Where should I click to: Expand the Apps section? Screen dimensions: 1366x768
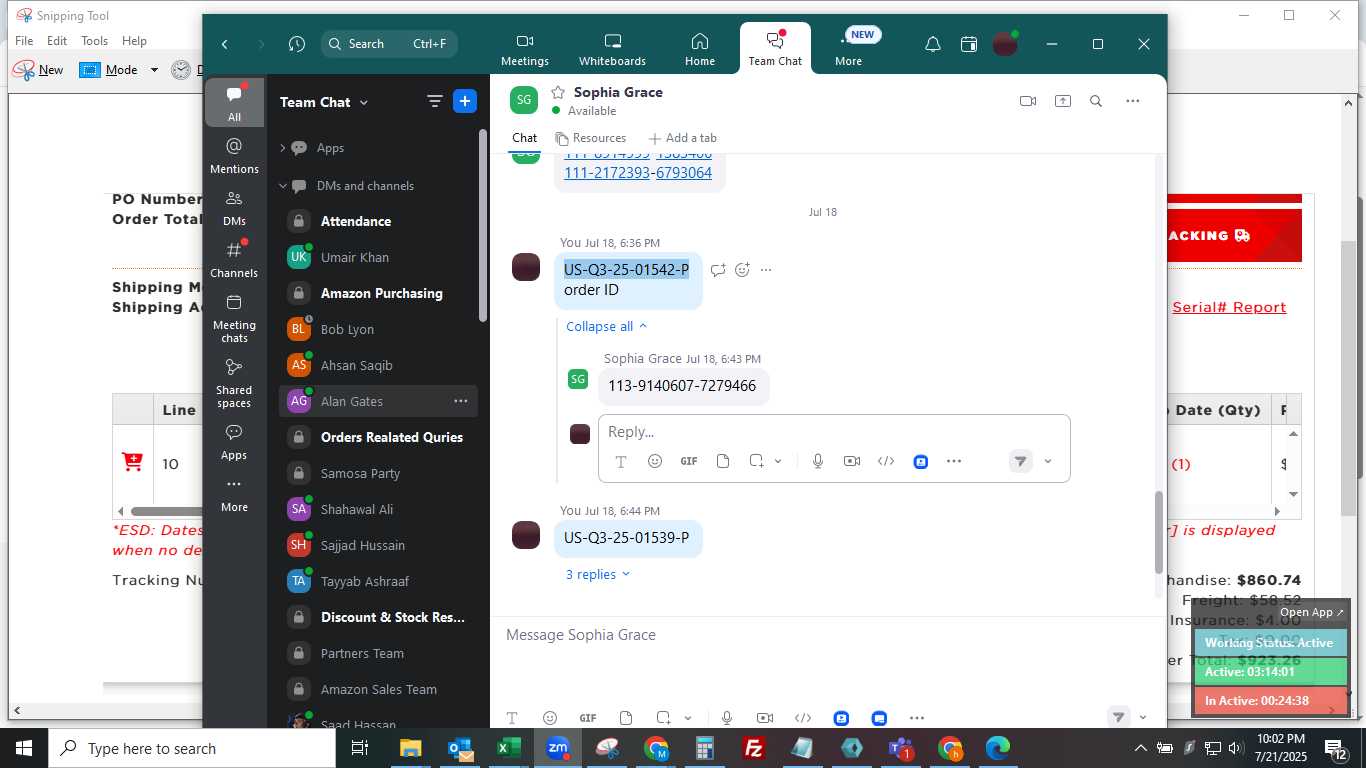pyautogui.click(x=283, y=148)
